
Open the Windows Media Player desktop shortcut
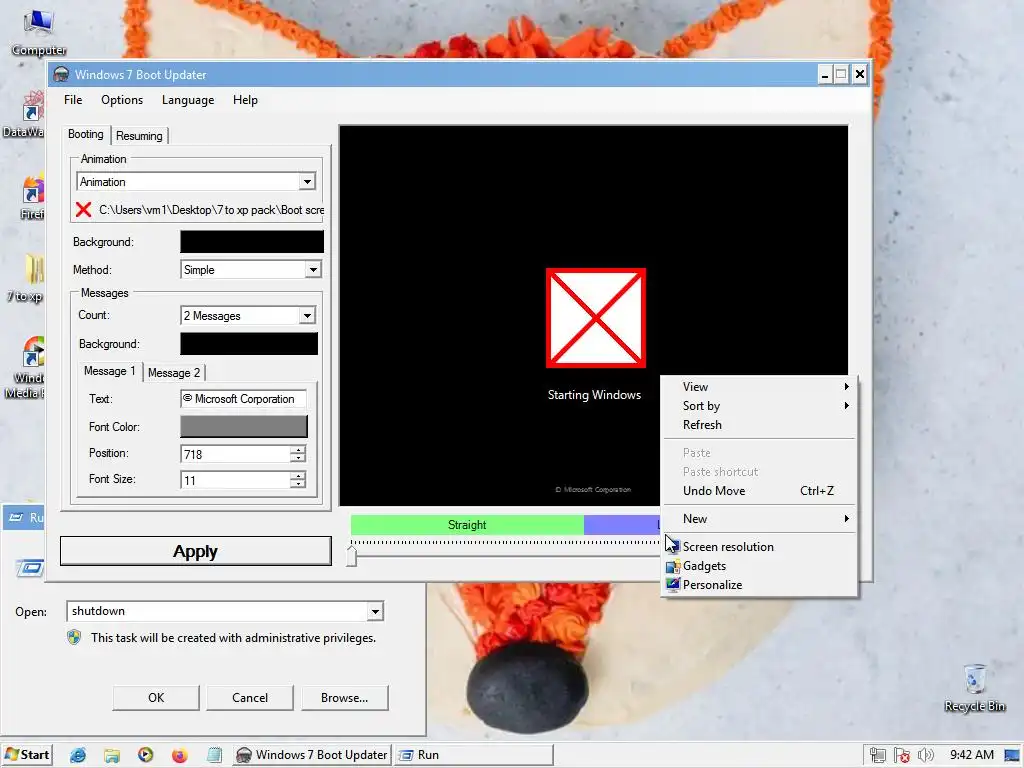[25, 368]
